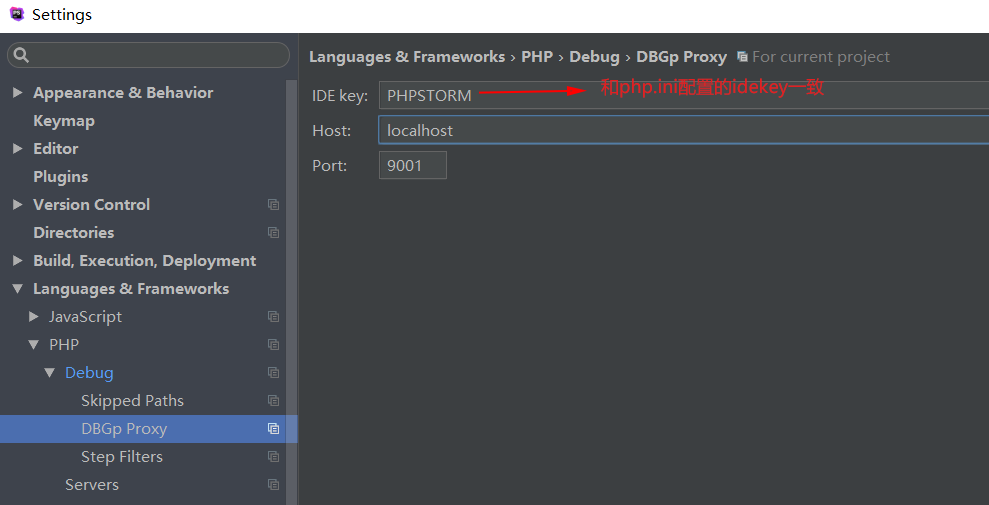Open the Plugins settings page

point(61,177)
